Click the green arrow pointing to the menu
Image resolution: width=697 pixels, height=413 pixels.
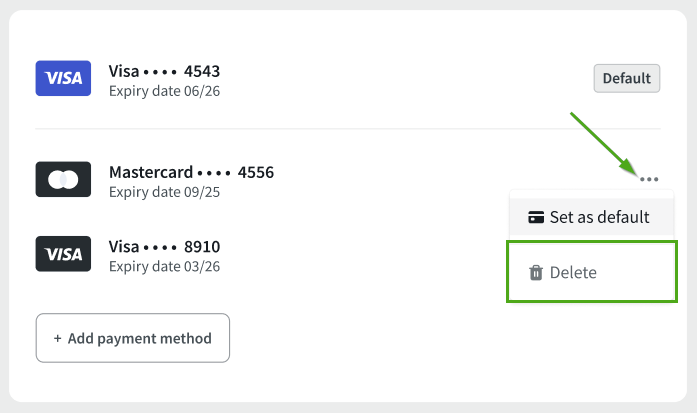pyautogui.click(x=605, y=143)
